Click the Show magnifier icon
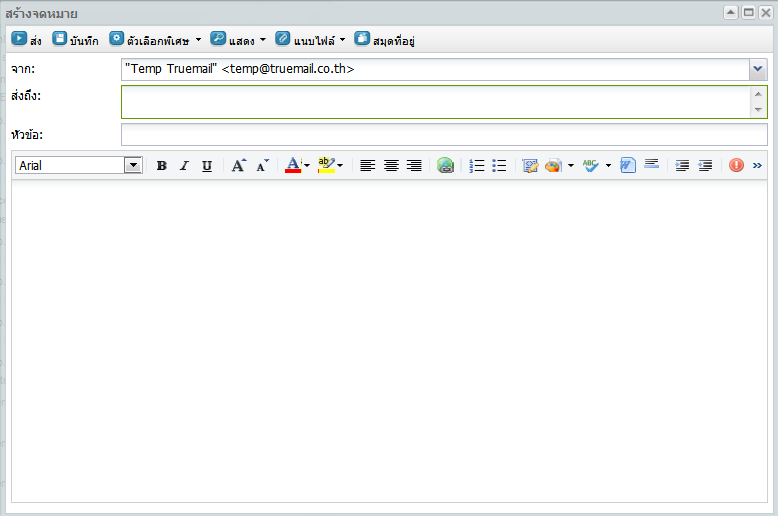778x516 pixels. pos(218,39)
